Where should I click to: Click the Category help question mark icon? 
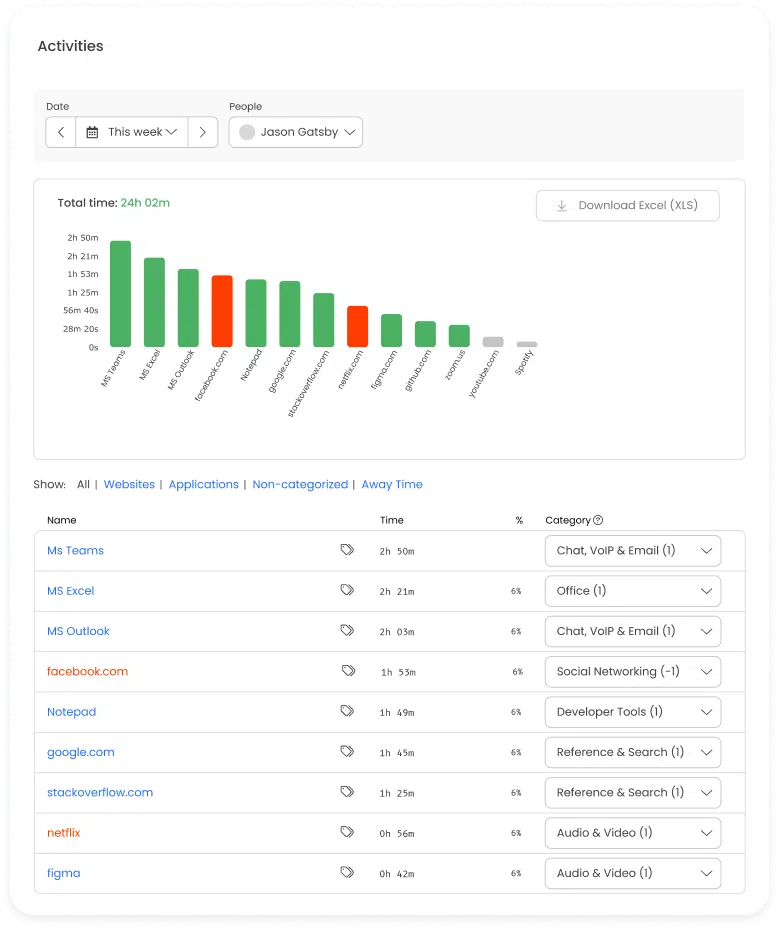coord(598,520)
